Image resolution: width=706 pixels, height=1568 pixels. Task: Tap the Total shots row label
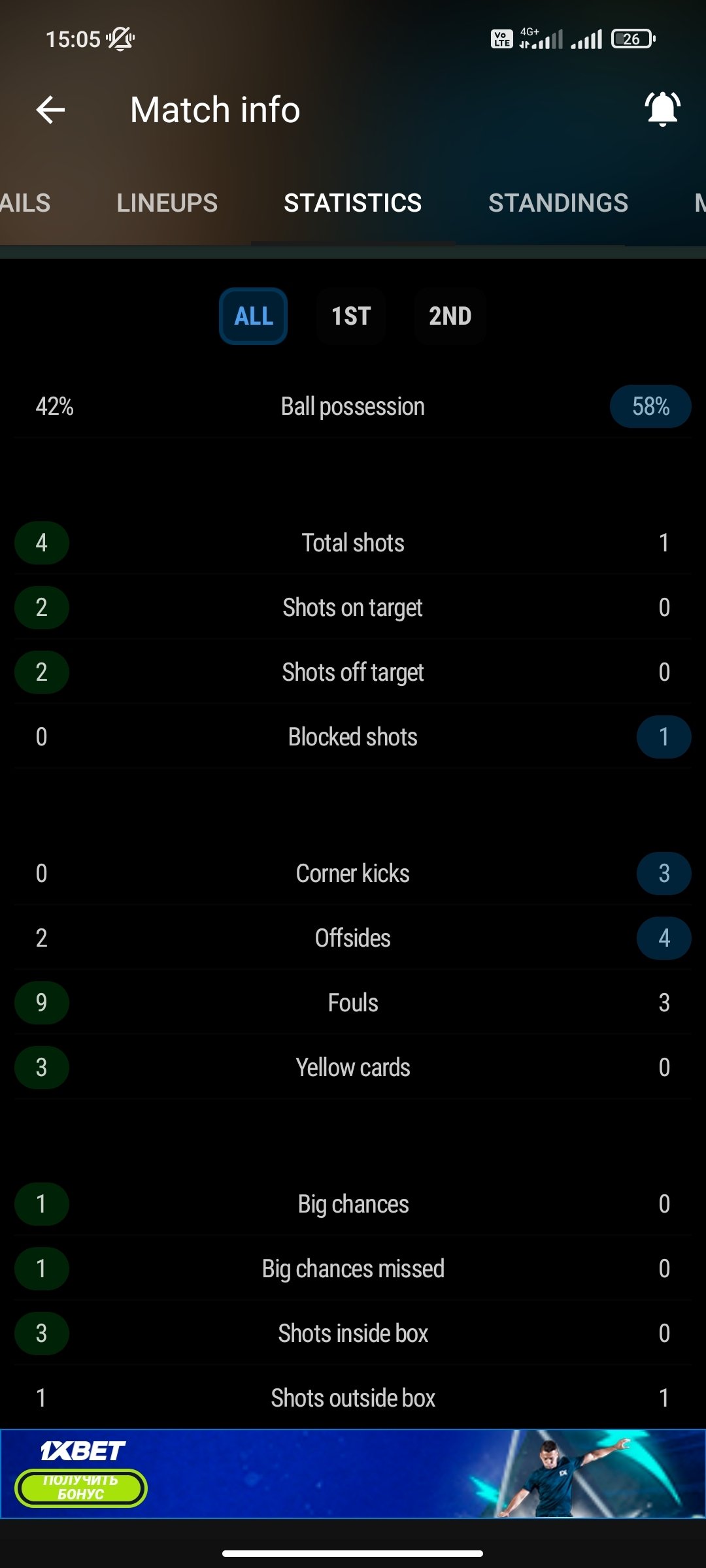point(353,543)
